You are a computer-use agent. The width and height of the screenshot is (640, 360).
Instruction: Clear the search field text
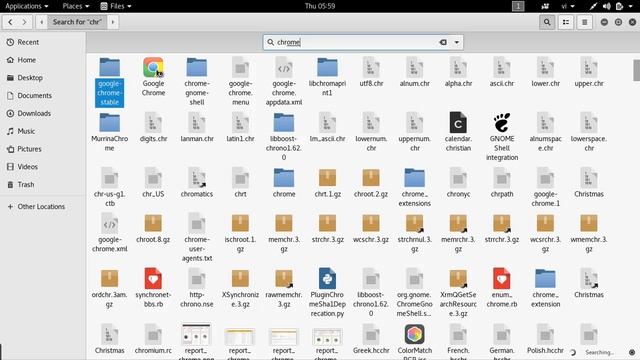[443, 42]
